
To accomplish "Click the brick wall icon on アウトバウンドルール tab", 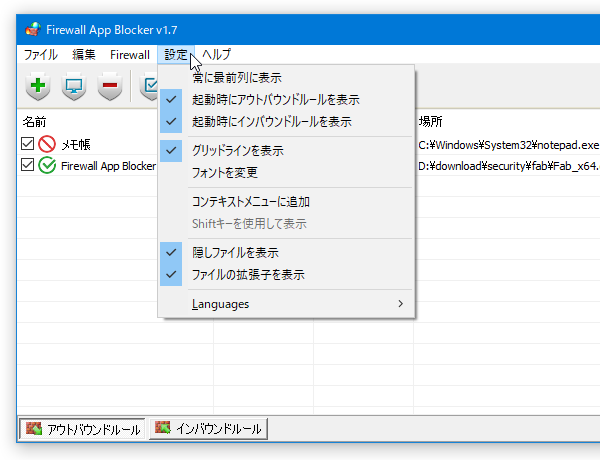I will [34, 429].
